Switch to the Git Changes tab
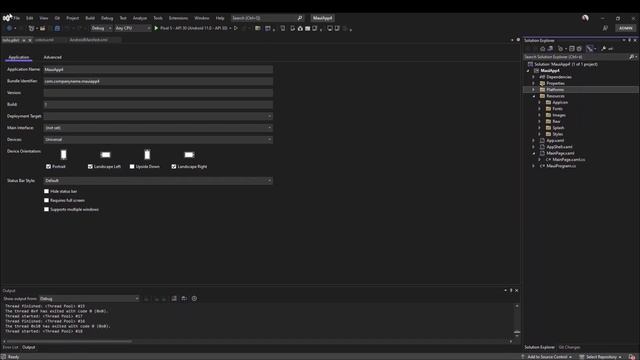Viewport: 640px width, 360px height. point(569,347)
